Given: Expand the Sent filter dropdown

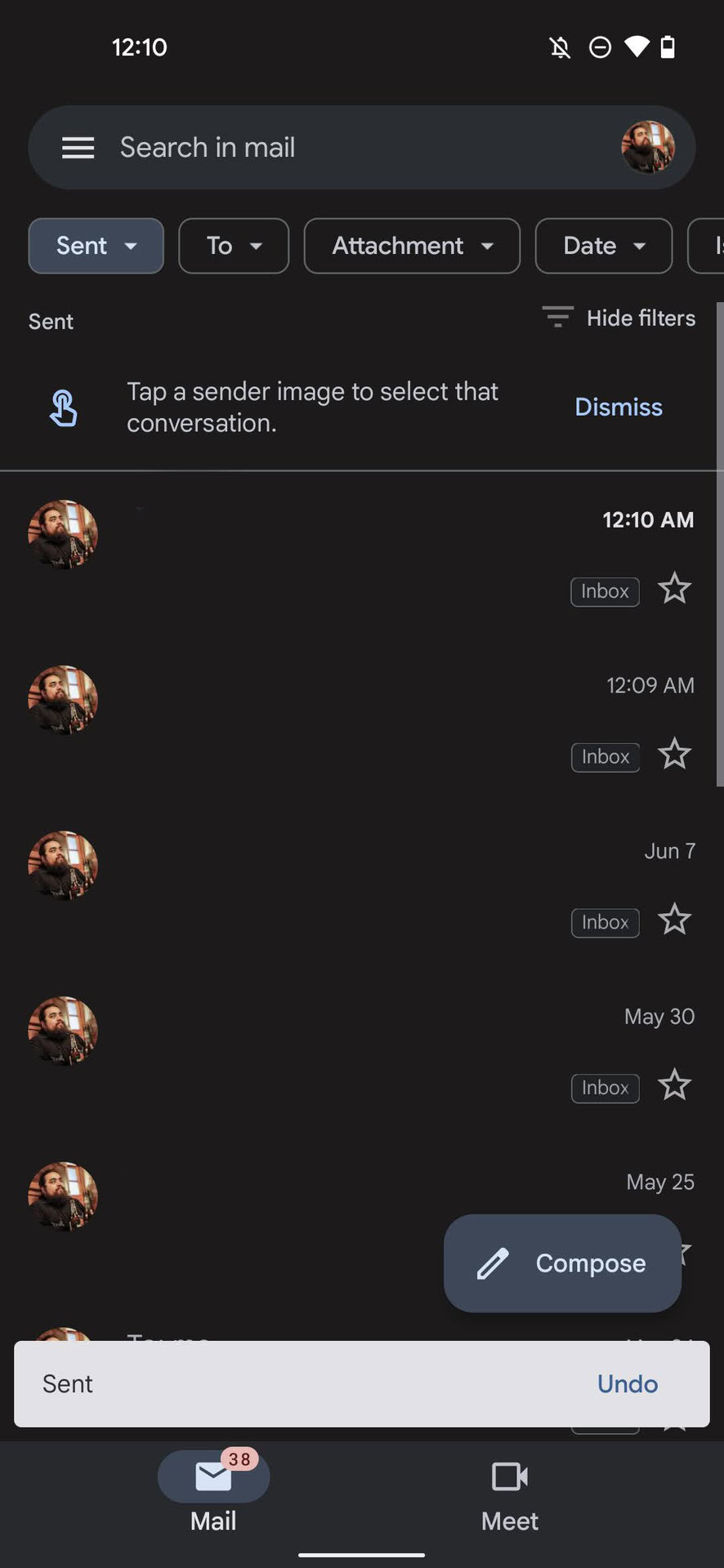Looking at the screenshot, I should (96, 246).
